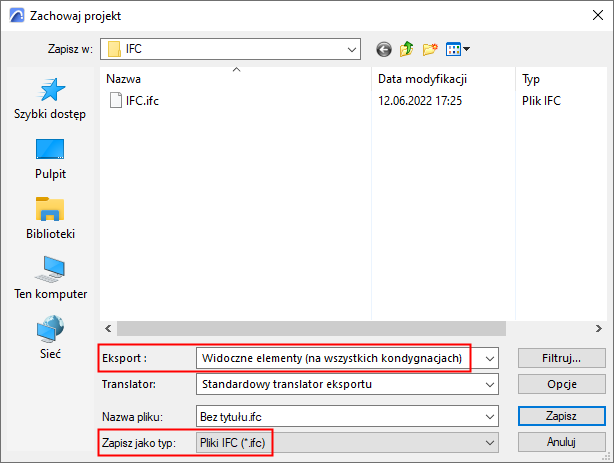Click the scroll left arrow

pos(108,328)
